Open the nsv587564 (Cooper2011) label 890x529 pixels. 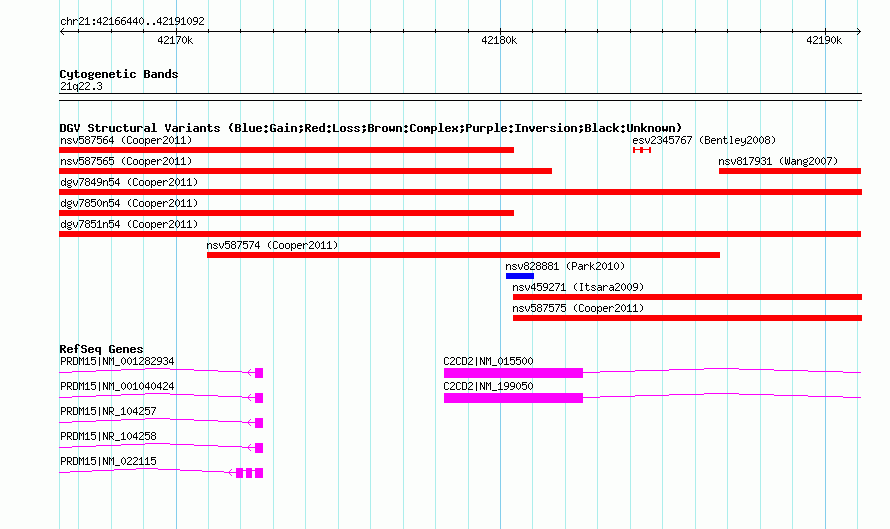(x=126, y=140)
